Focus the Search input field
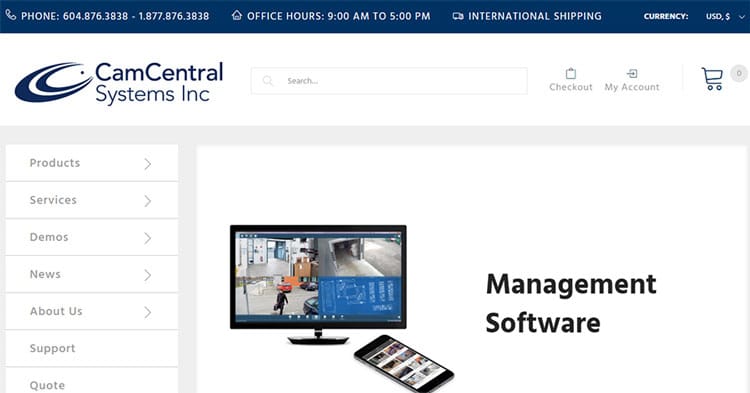This screenshot has width=750, height=393. (389, 81)
